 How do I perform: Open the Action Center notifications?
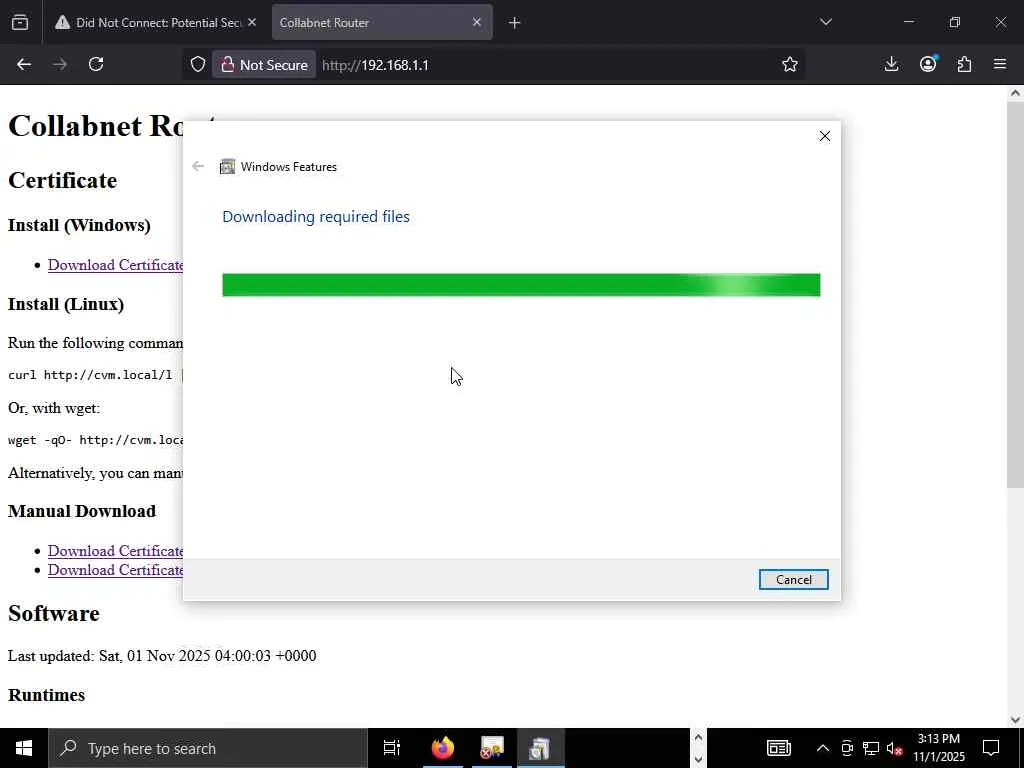991,748
